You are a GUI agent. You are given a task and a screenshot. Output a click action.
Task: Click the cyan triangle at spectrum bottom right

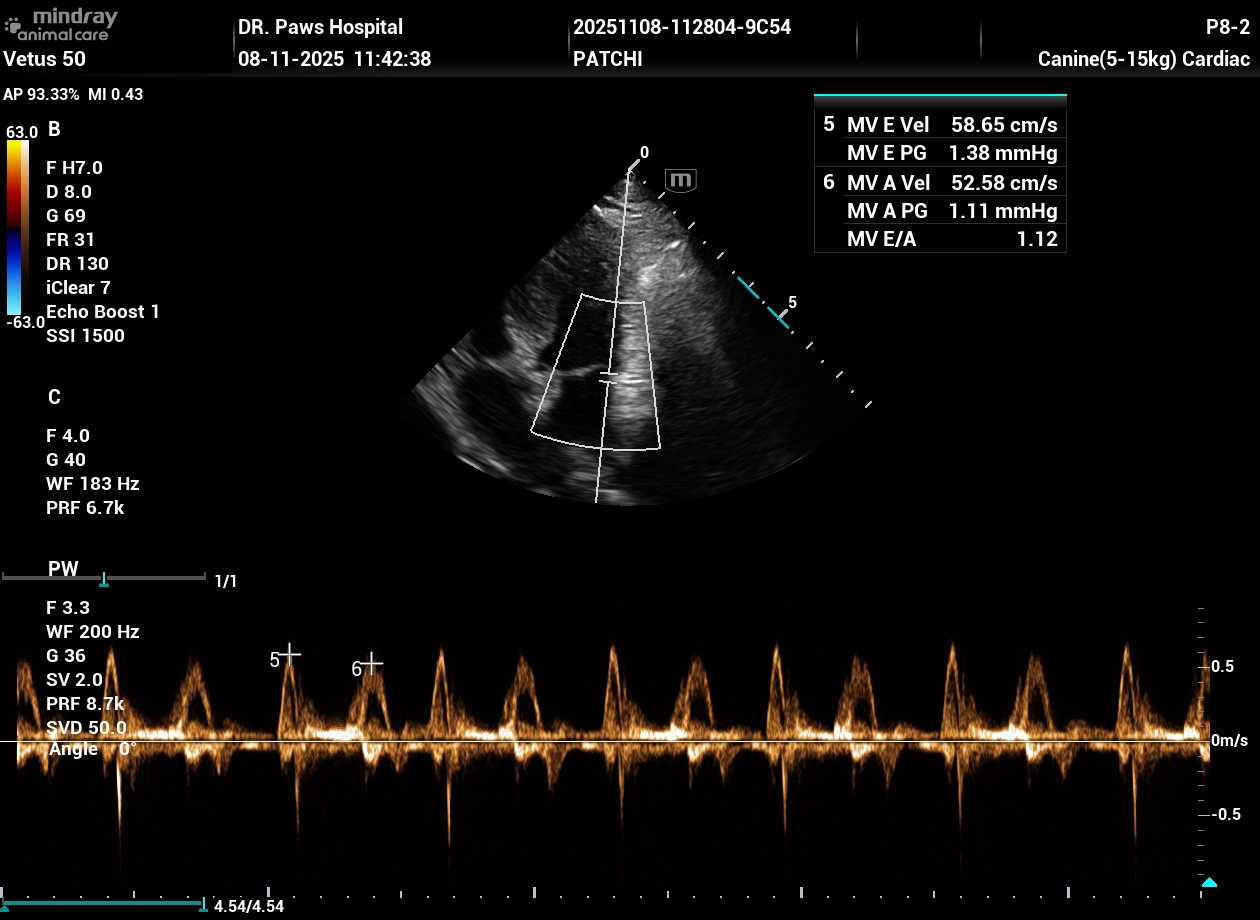(x=1209, y=882)
